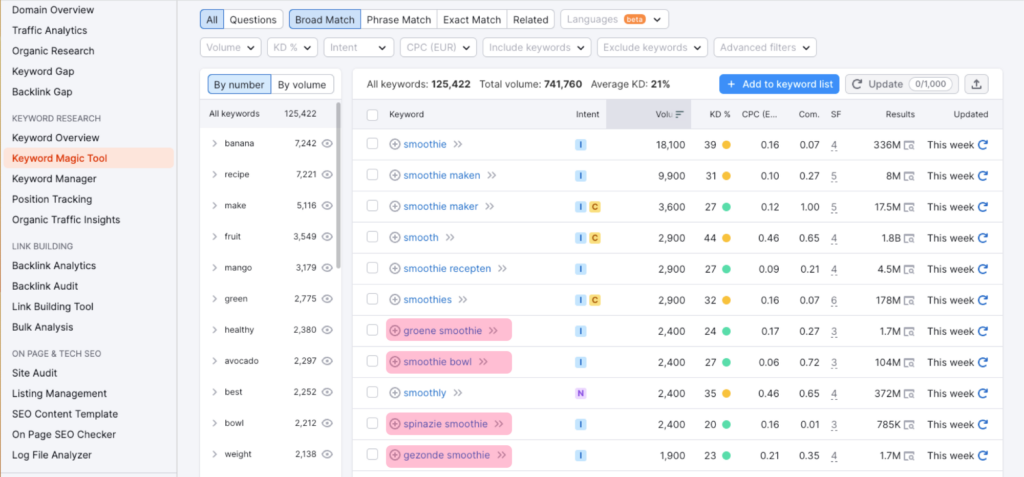The image size is (1024, 477).
Task: Click double arrow next to smoothie bowl
Action: (483, 362)
